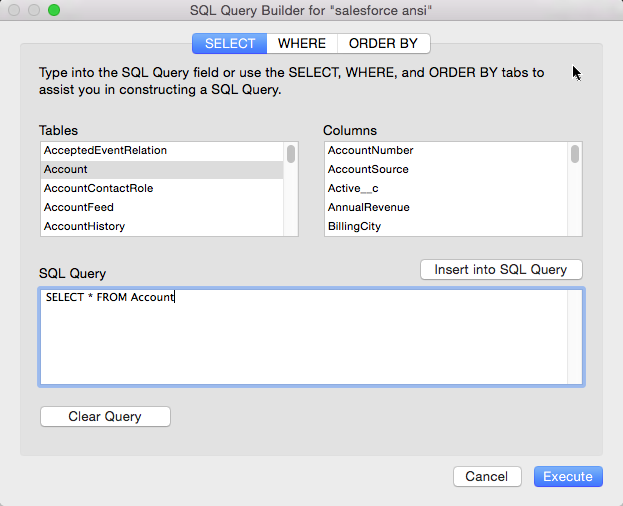Click Insert into SQL Query button

(501, 270)
